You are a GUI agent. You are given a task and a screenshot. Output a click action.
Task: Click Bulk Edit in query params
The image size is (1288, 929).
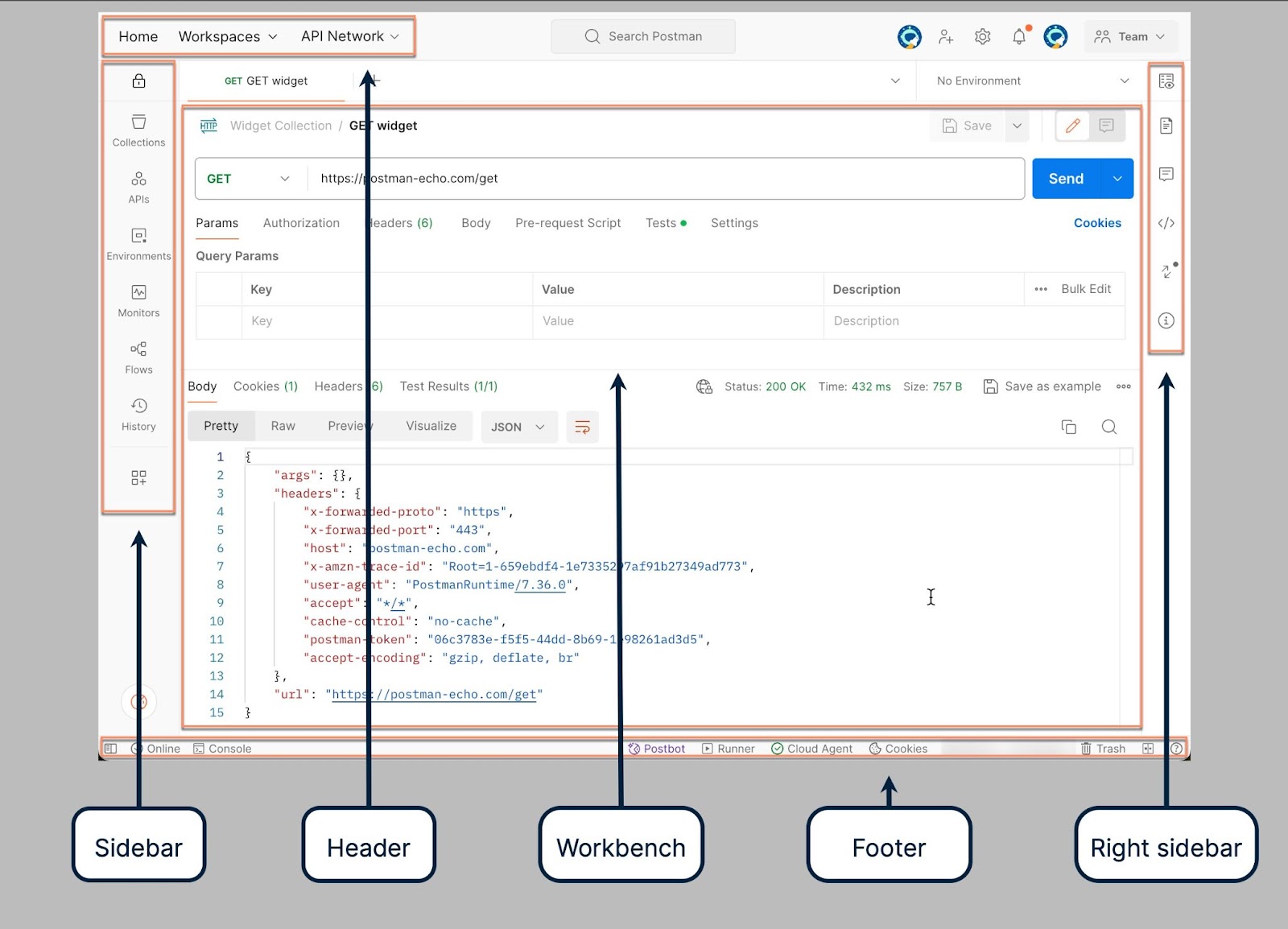coord(1086,289)
